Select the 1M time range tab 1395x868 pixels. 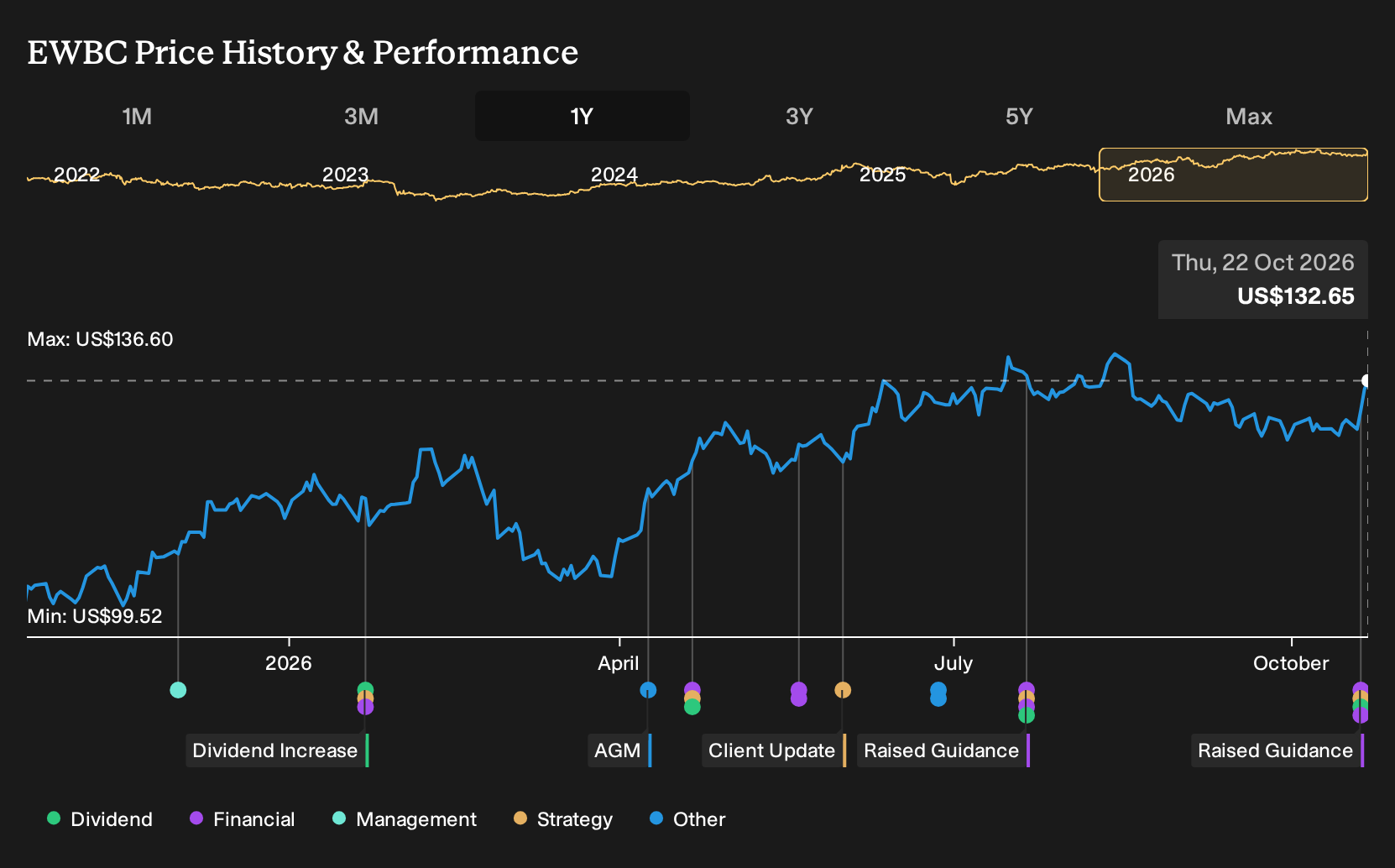[137, 116]
